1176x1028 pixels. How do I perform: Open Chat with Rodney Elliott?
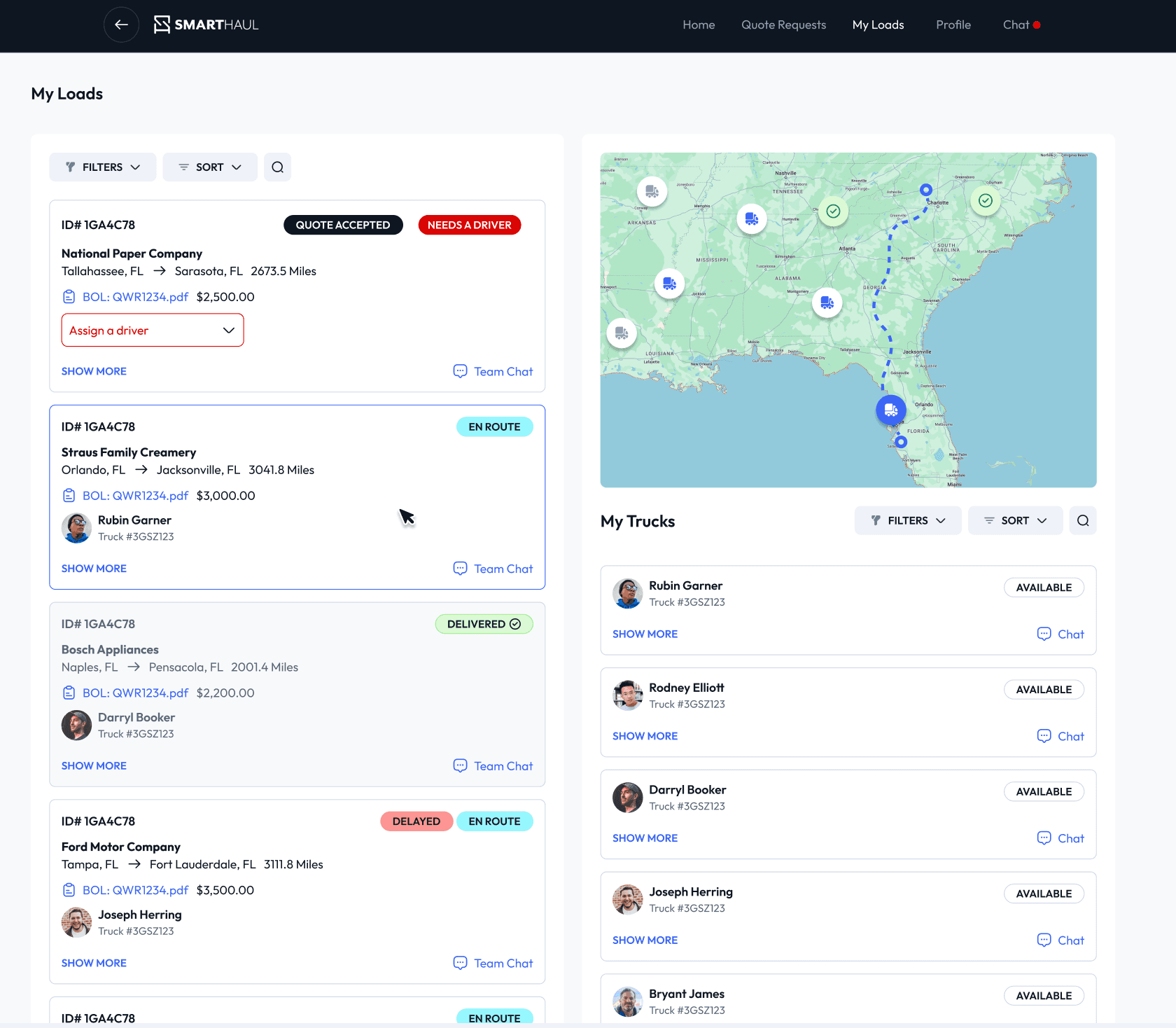pos(1060,736)
